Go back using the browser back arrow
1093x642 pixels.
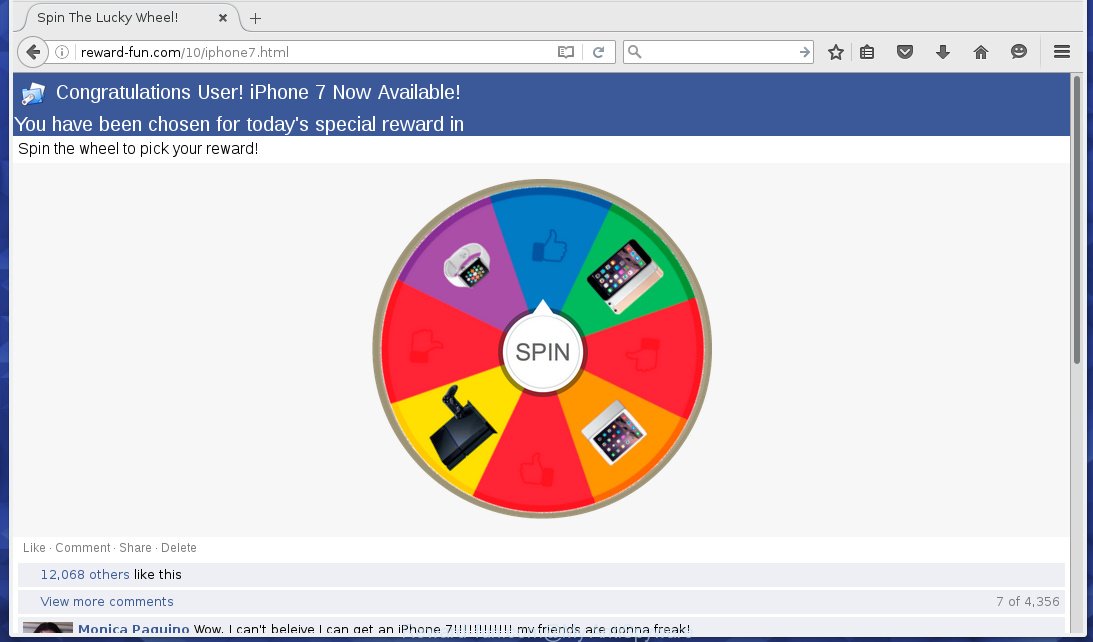33,52
